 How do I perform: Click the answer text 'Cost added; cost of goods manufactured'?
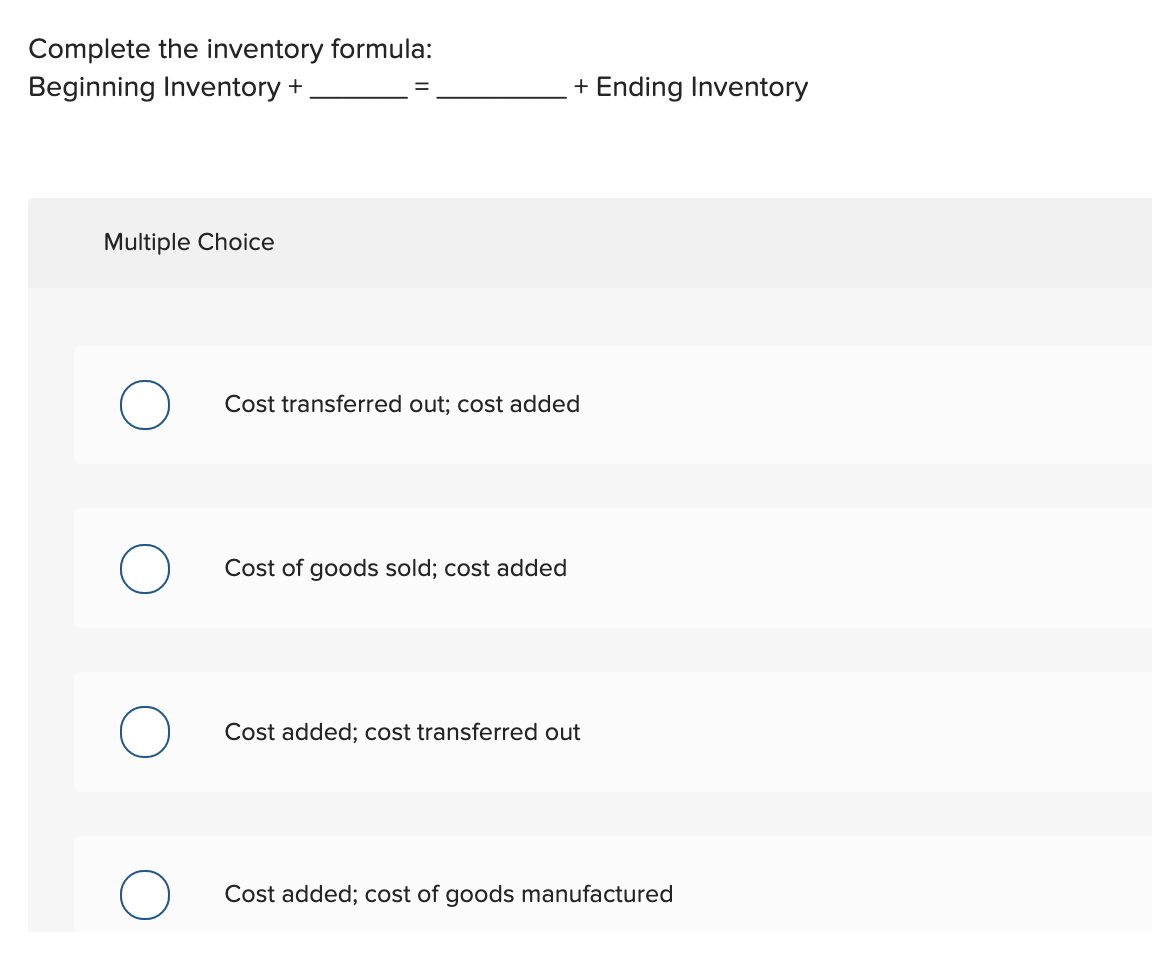[449, 894]
